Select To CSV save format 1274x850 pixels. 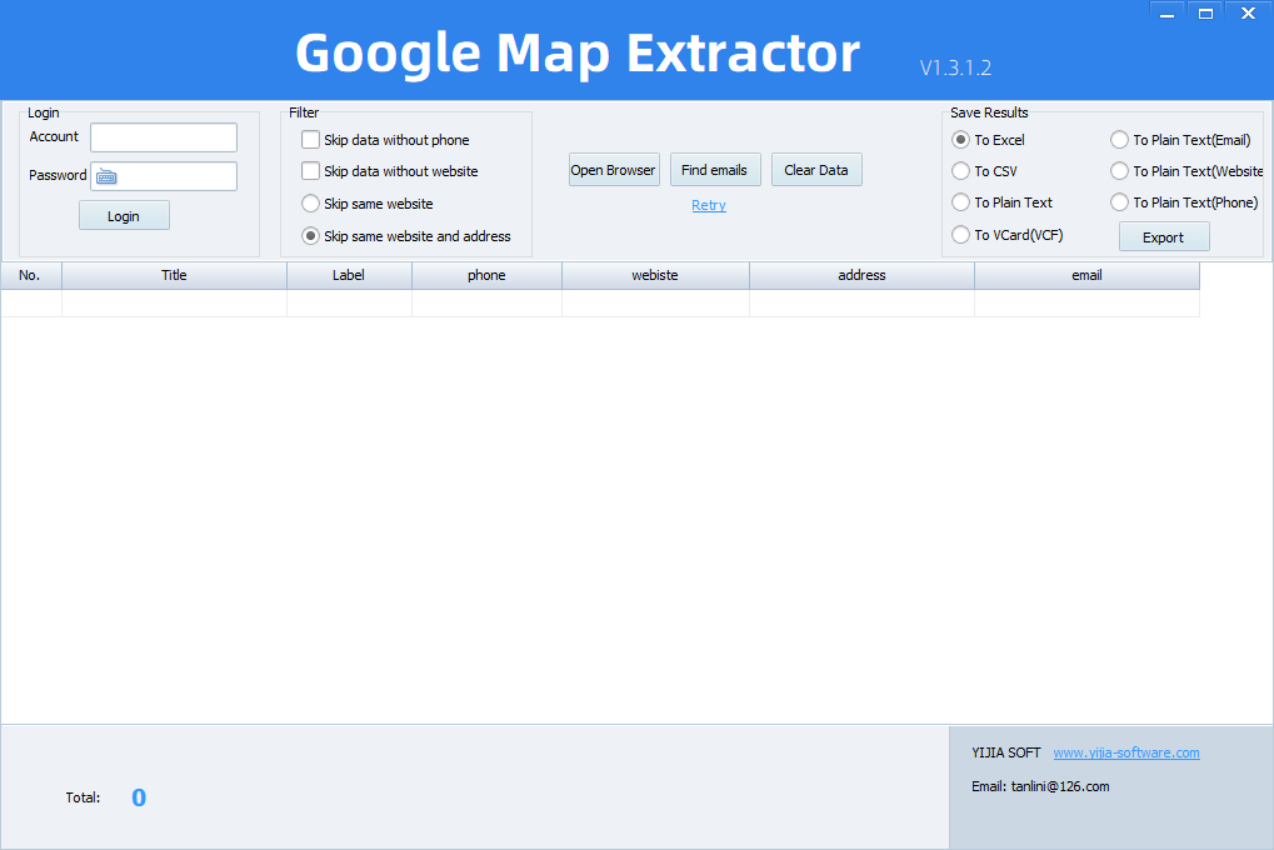click(x=961, y=171)
